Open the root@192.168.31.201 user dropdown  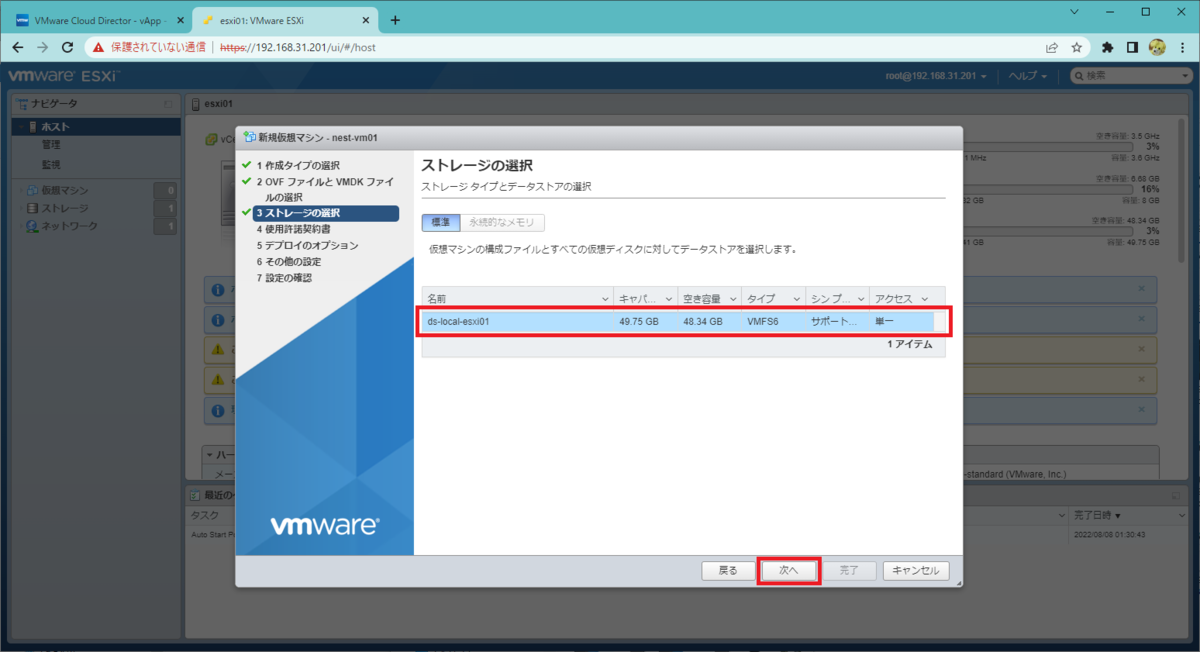(x=938, y=76)
